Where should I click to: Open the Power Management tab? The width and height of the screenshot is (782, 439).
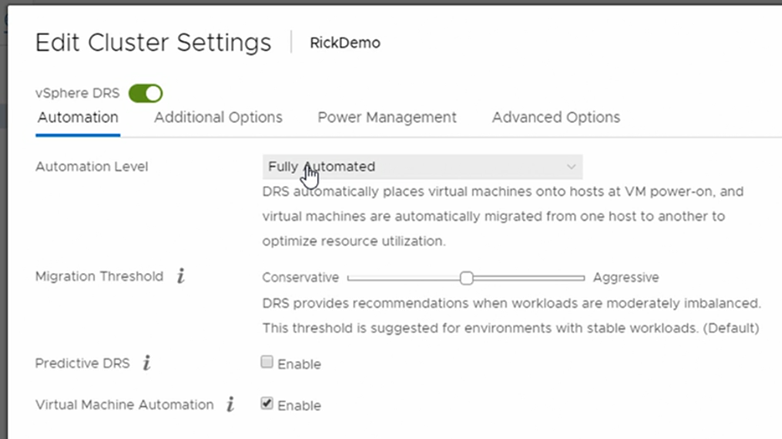click(x=387, y=117)
